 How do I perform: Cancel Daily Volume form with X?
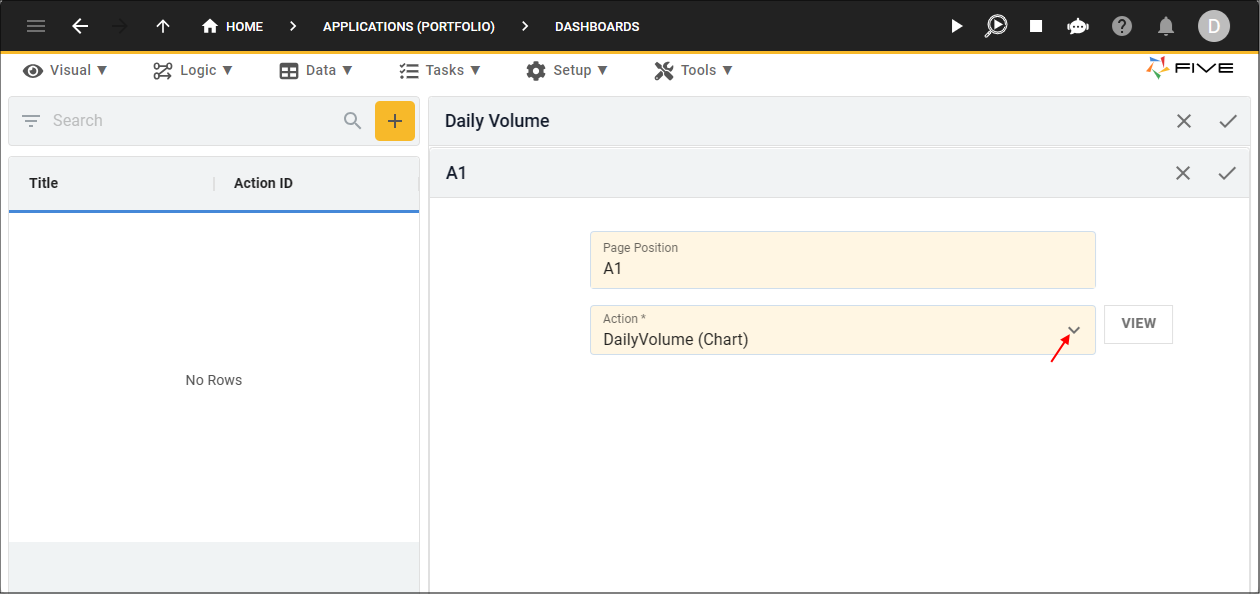(1184, 121)
